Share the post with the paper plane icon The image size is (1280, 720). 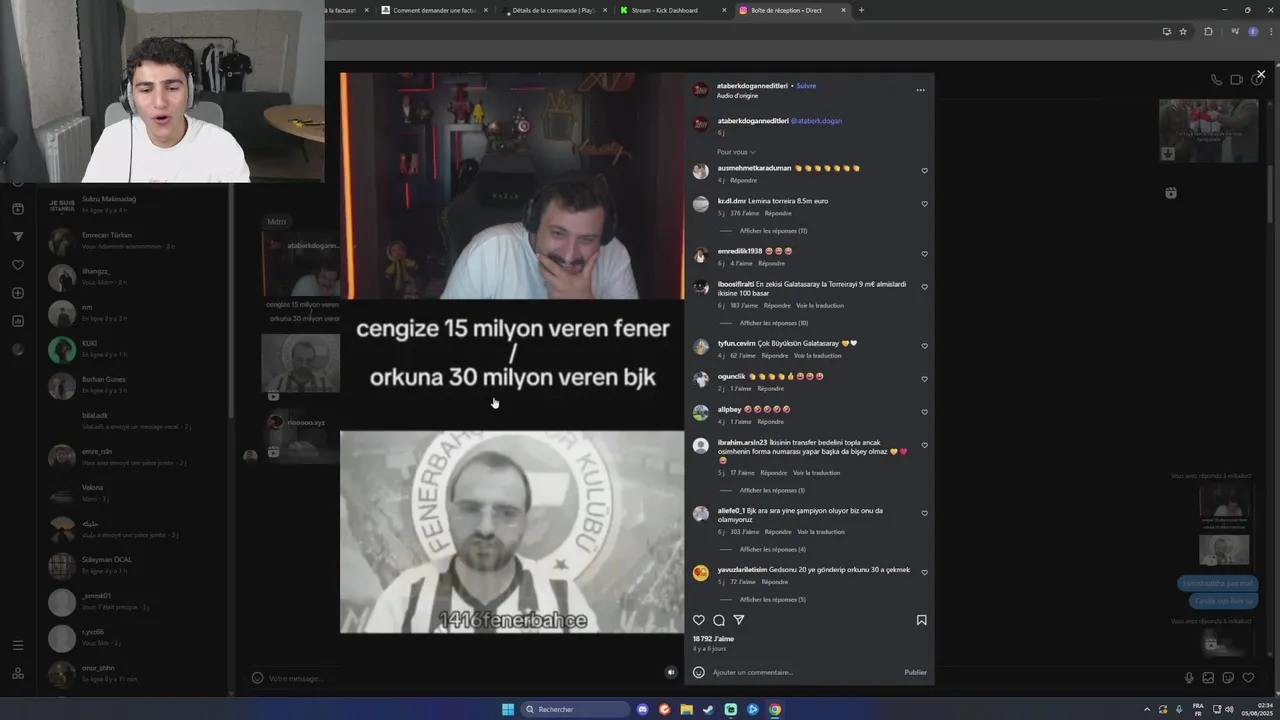click(739, 620)
